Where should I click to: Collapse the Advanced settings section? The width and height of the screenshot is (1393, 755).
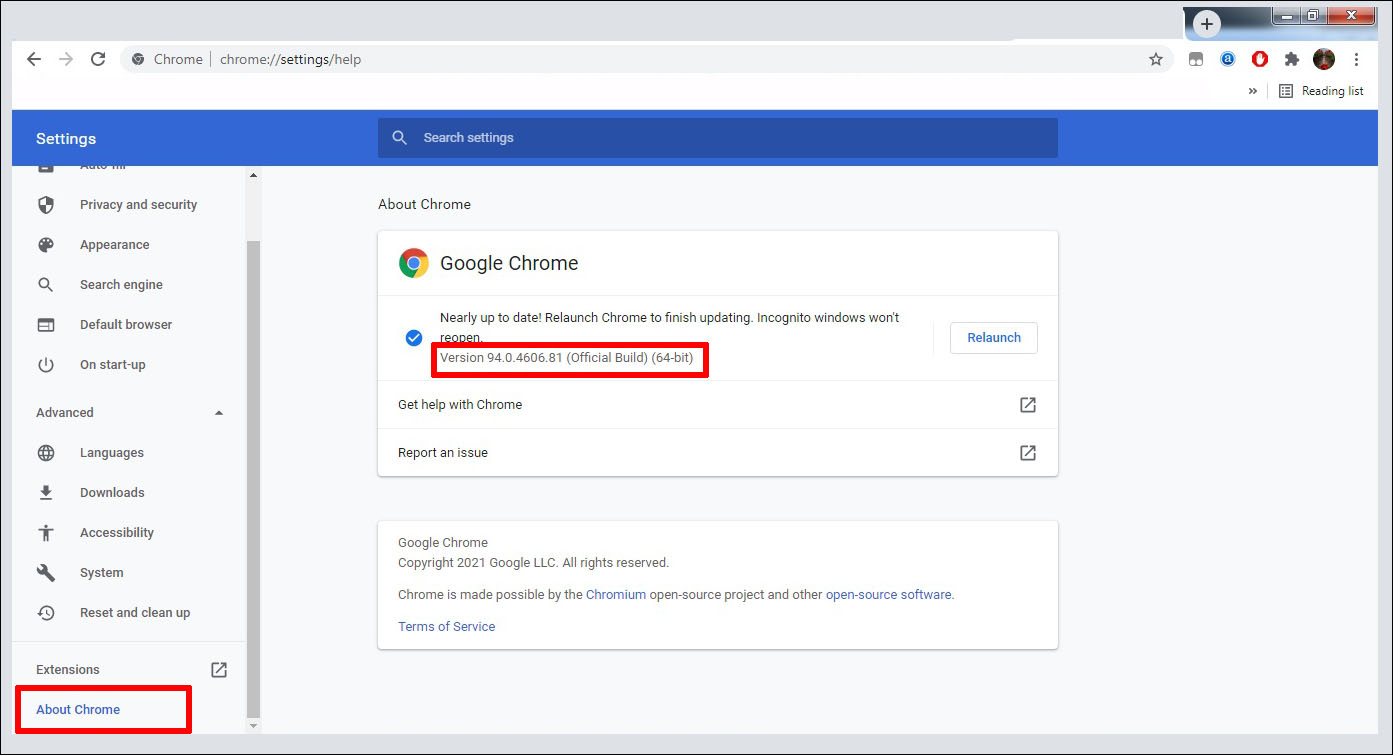[x=219, y=413]
